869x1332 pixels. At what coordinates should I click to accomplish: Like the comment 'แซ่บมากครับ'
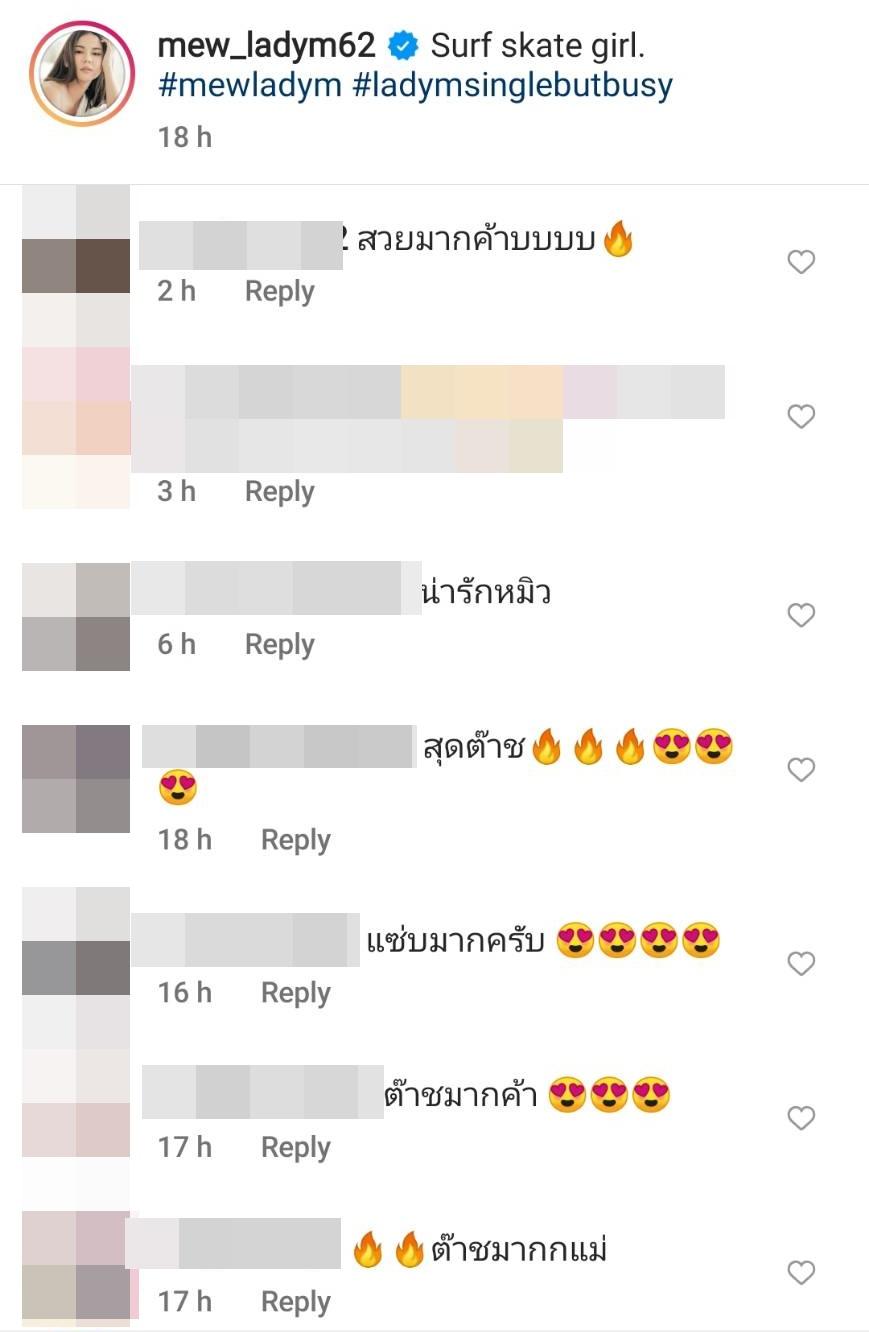(x=801, y=964)
